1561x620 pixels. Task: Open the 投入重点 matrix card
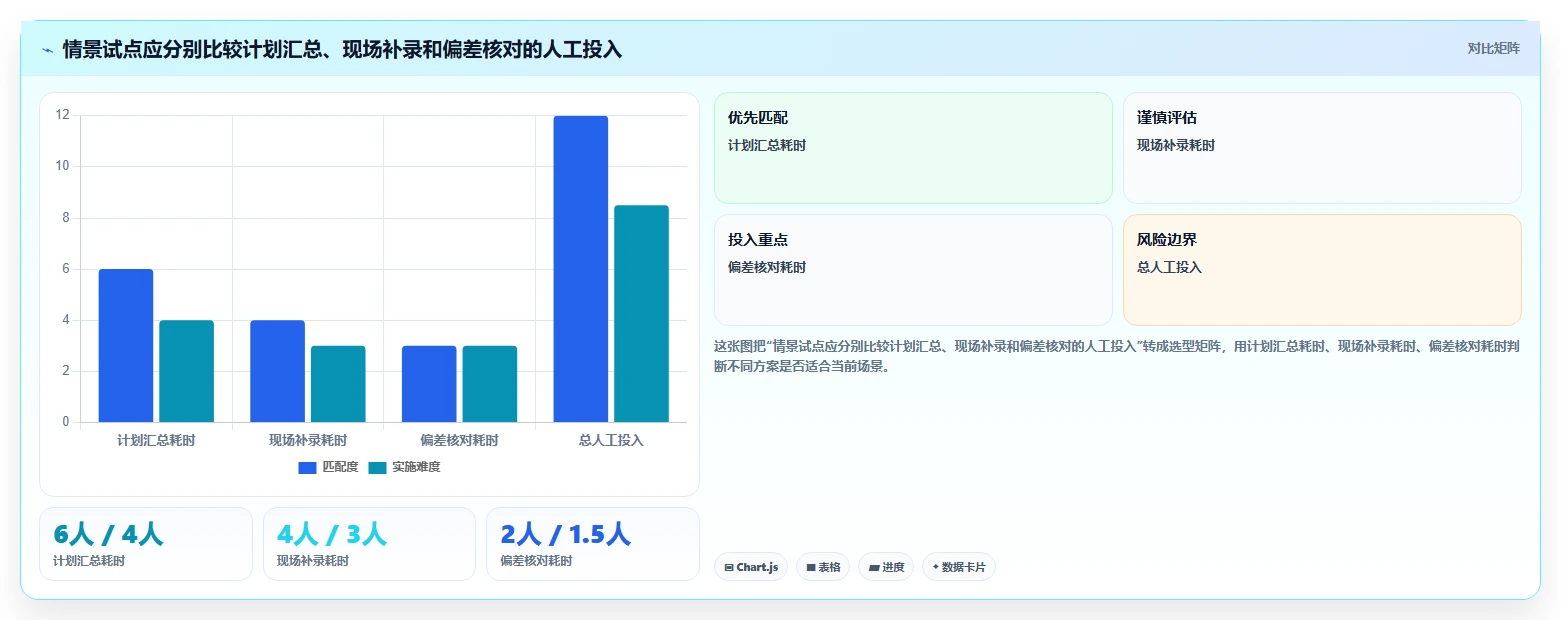coord(913,270)
